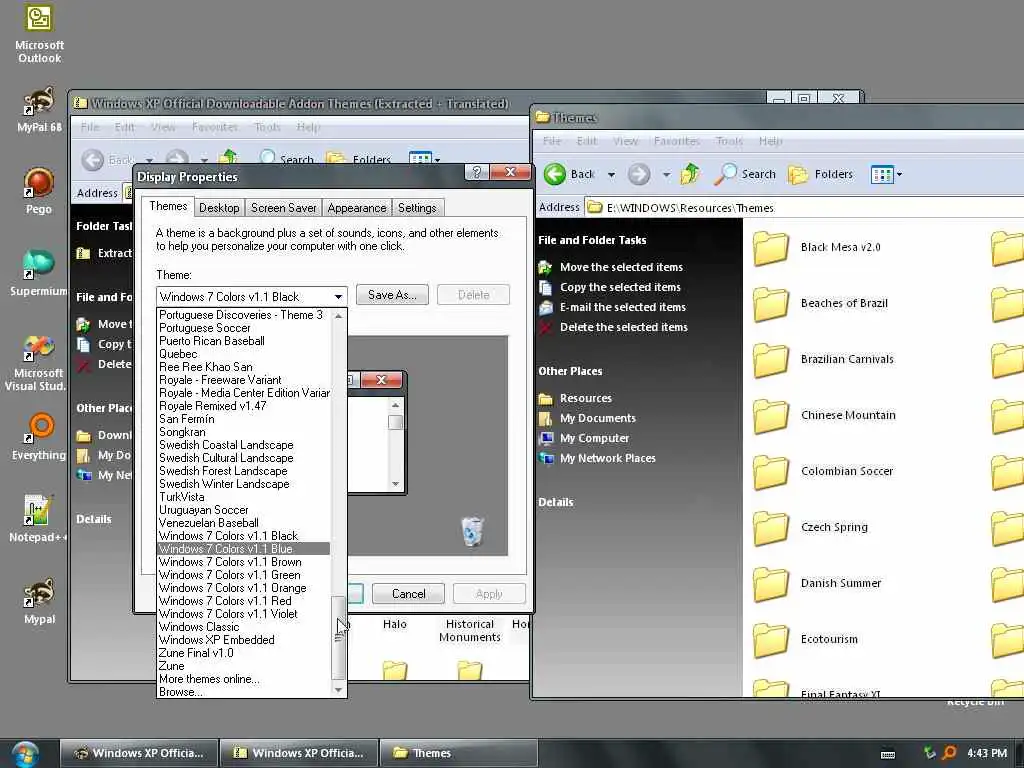
Task: Click the keyboard icon in system tray
Action: click(x=888, y=754)
